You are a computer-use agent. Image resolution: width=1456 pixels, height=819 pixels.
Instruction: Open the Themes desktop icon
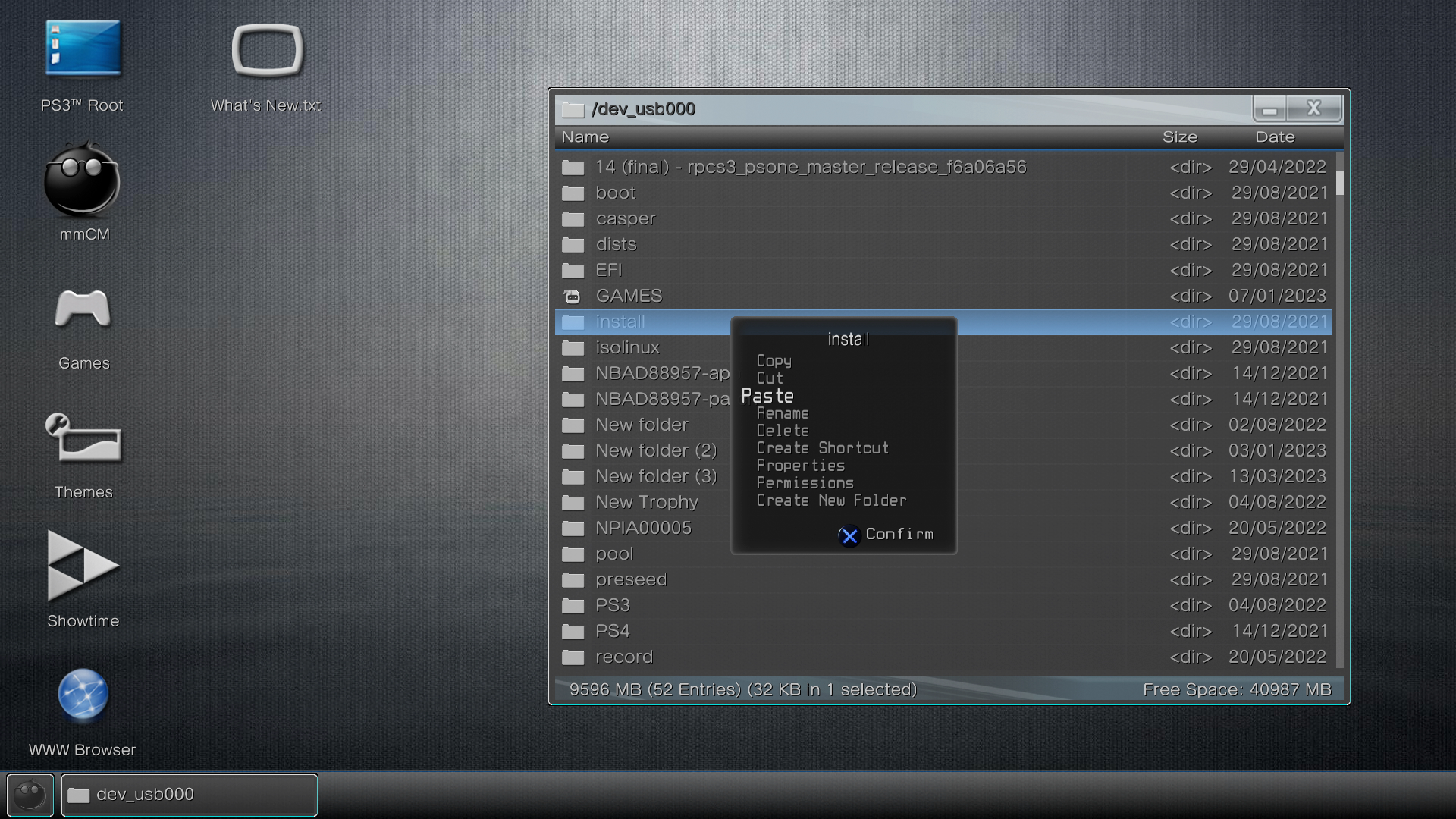pos(83,438)
